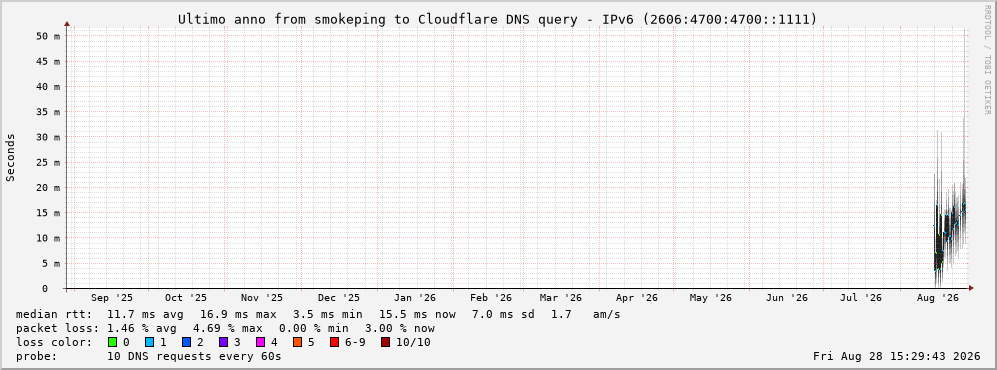Click the Apr '26 axis label

coord(636,298)
